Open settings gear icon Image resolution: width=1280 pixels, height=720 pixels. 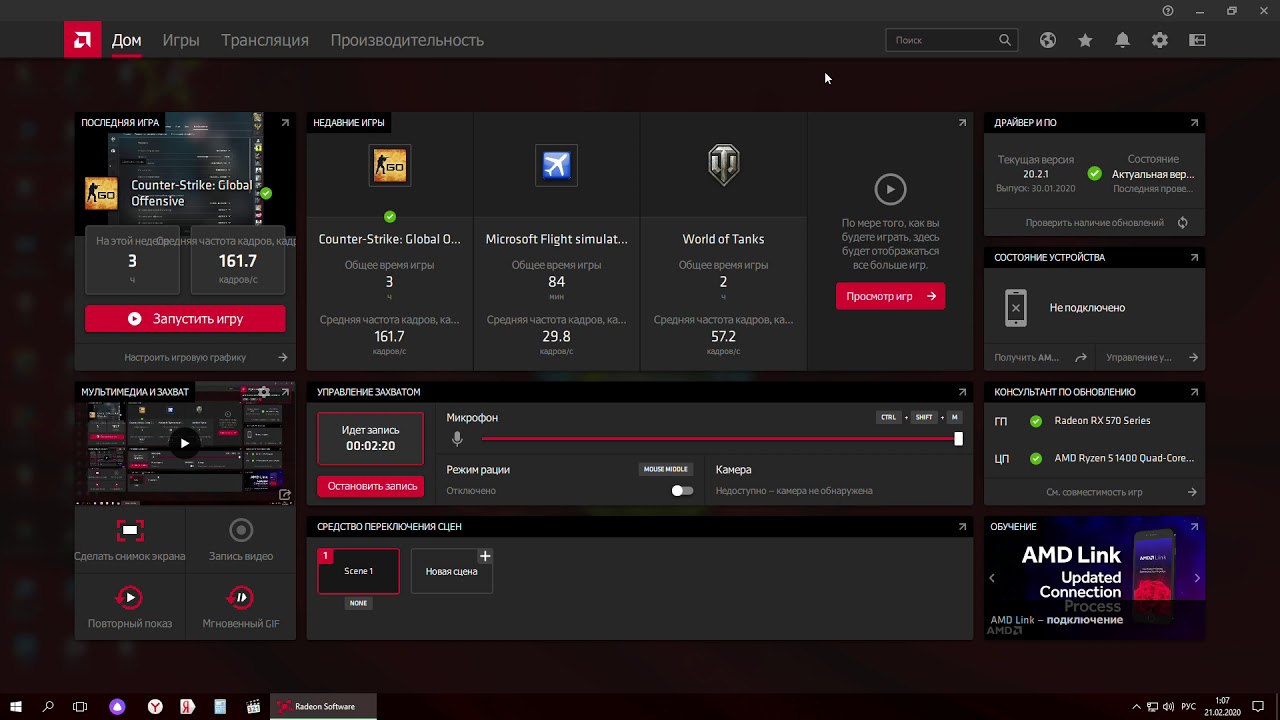pyautogui.click(x=1159, y=40)
